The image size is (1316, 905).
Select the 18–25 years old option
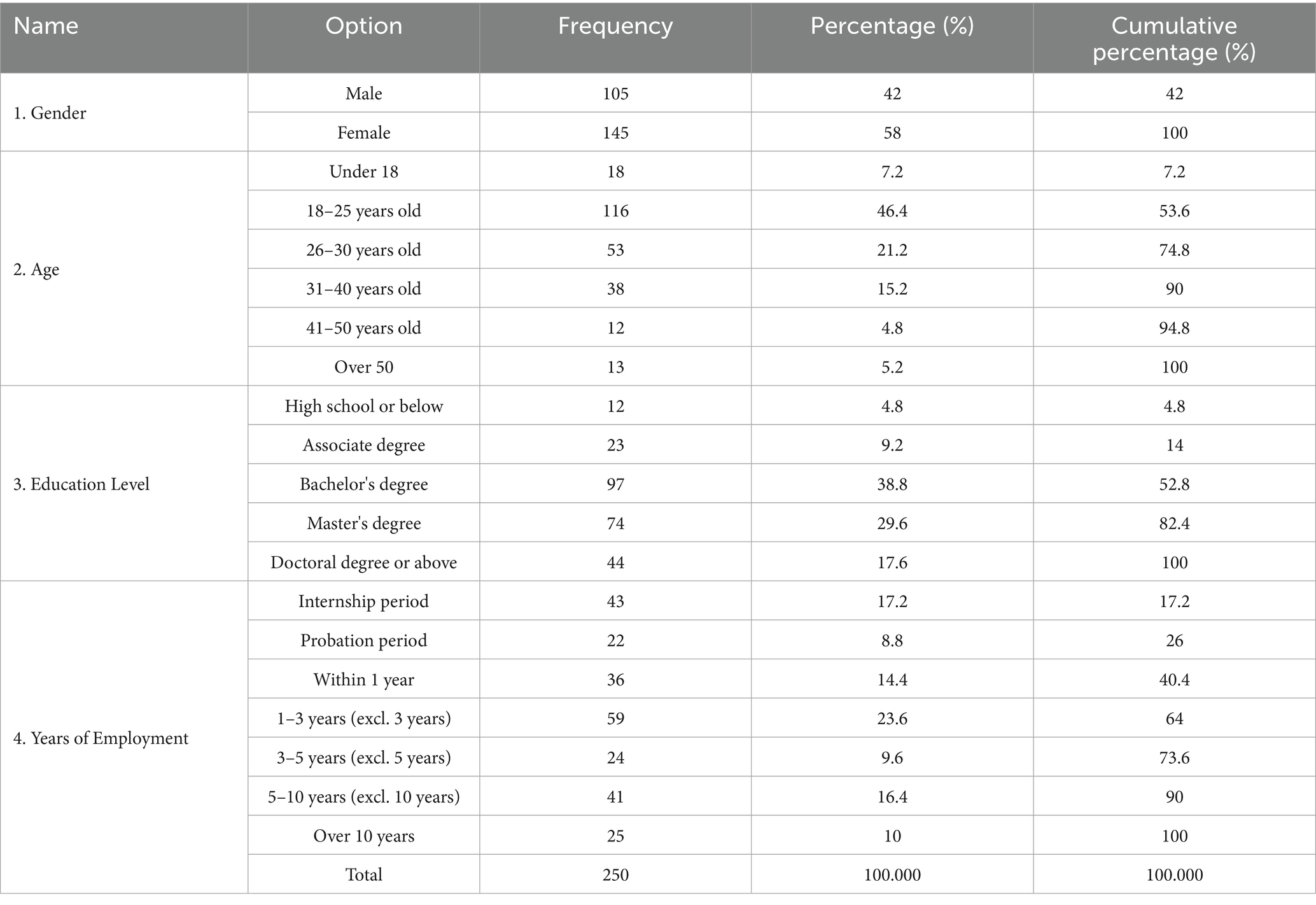tap(363, 211)
